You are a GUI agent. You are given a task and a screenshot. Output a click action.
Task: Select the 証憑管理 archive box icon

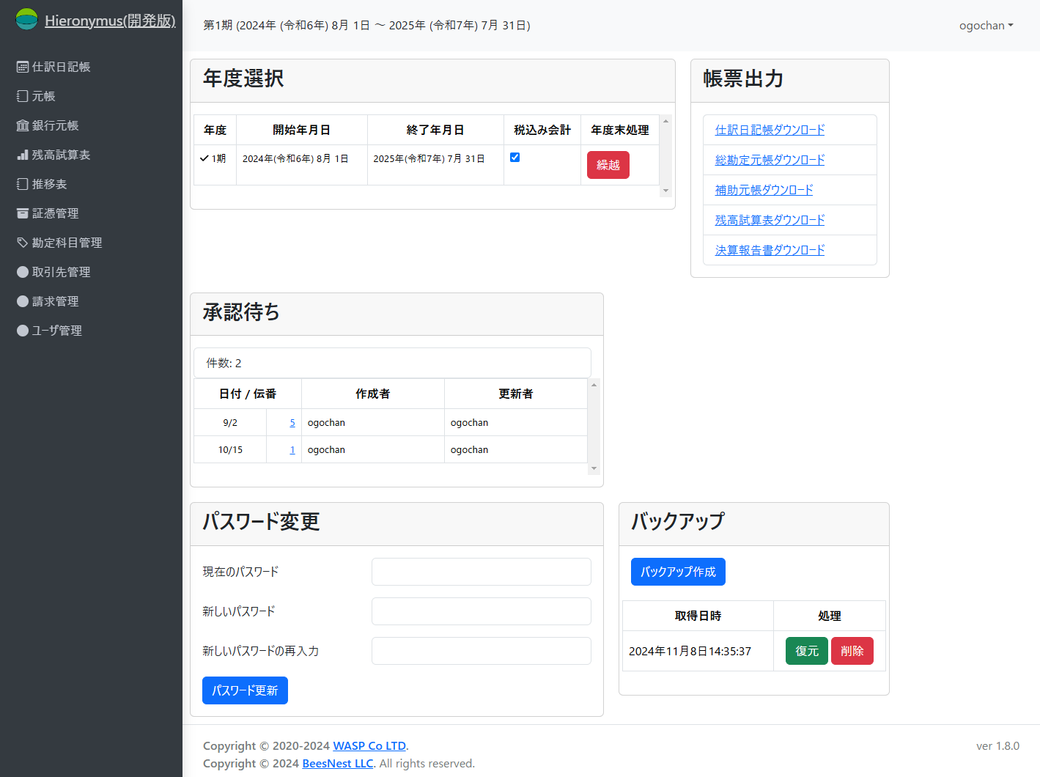[x=23, y=213]
